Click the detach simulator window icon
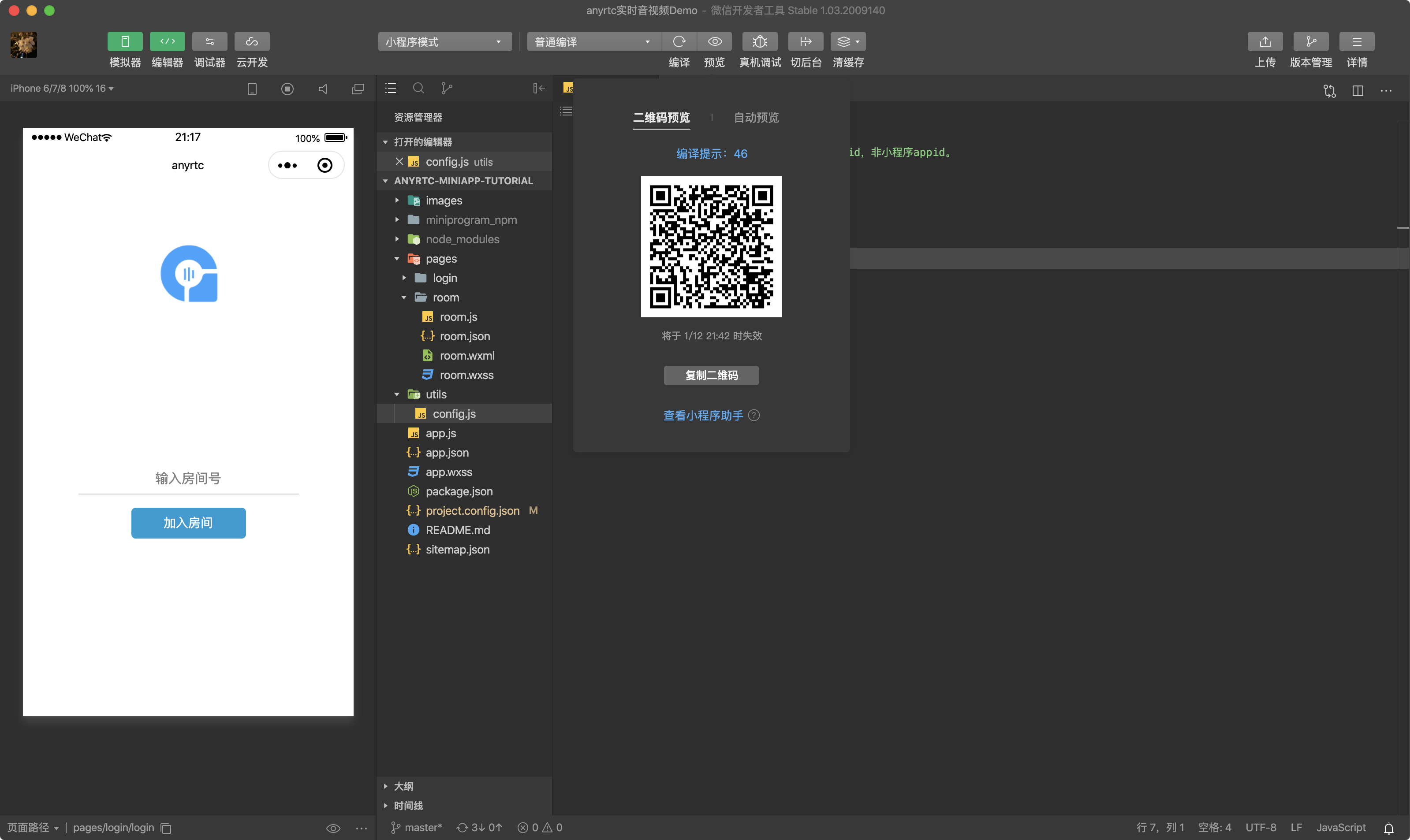This screenshot has height=840, width=1410. coord(358,89)
